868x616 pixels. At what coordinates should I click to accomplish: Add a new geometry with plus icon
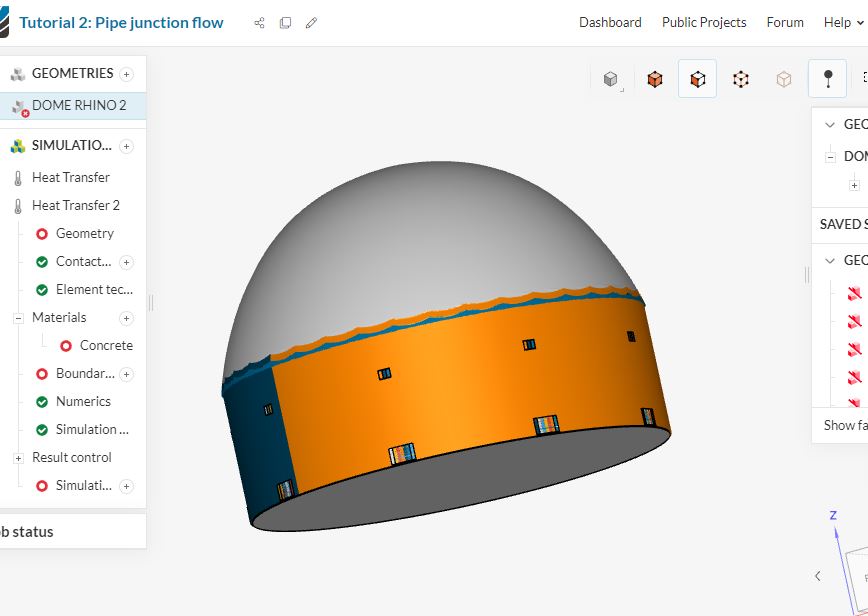126,74
